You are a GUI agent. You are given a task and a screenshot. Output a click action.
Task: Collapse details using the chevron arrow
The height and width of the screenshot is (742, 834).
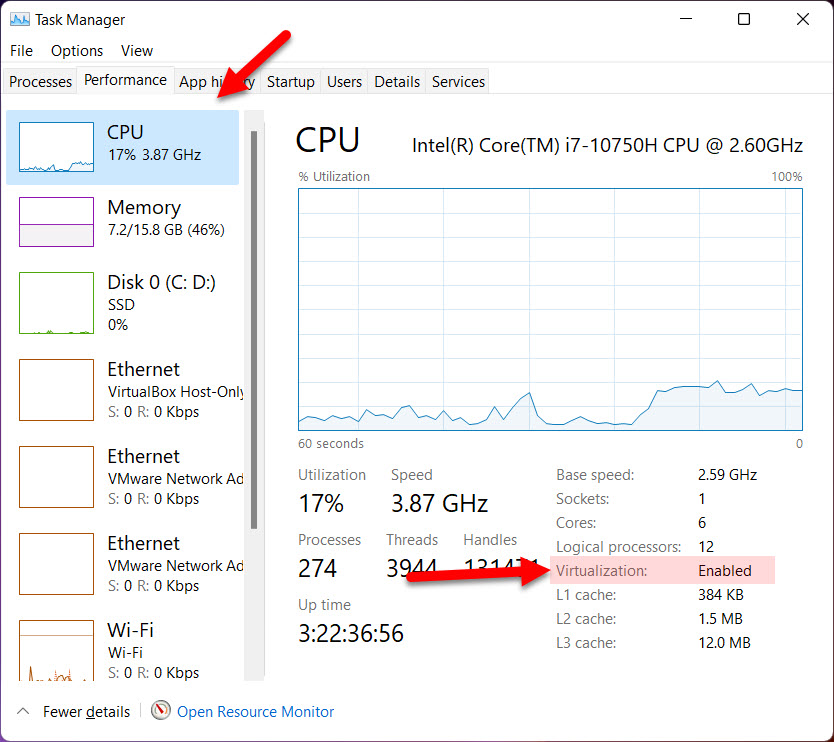tap(20, 711)
